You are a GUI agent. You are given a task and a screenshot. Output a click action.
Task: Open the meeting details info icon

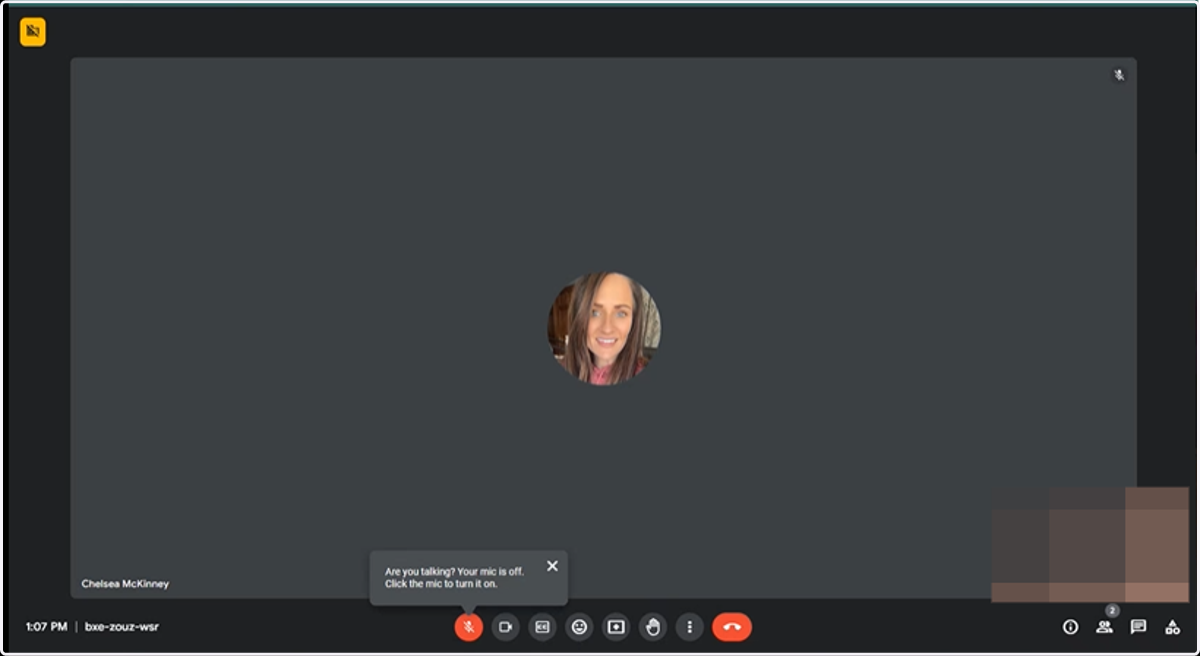[1070, 627]
